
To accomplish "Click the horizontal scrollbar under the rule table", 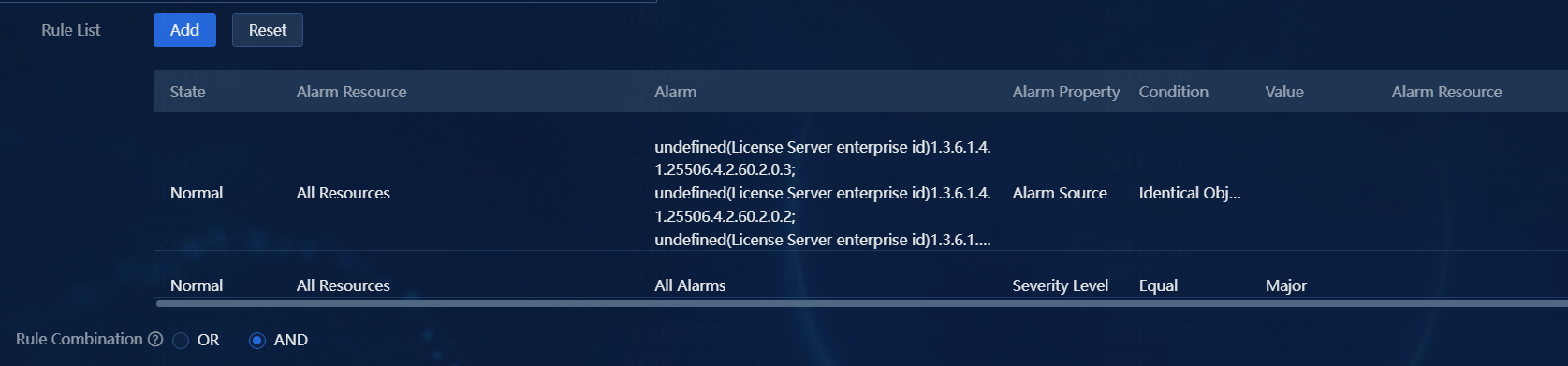I will [861, 303].
